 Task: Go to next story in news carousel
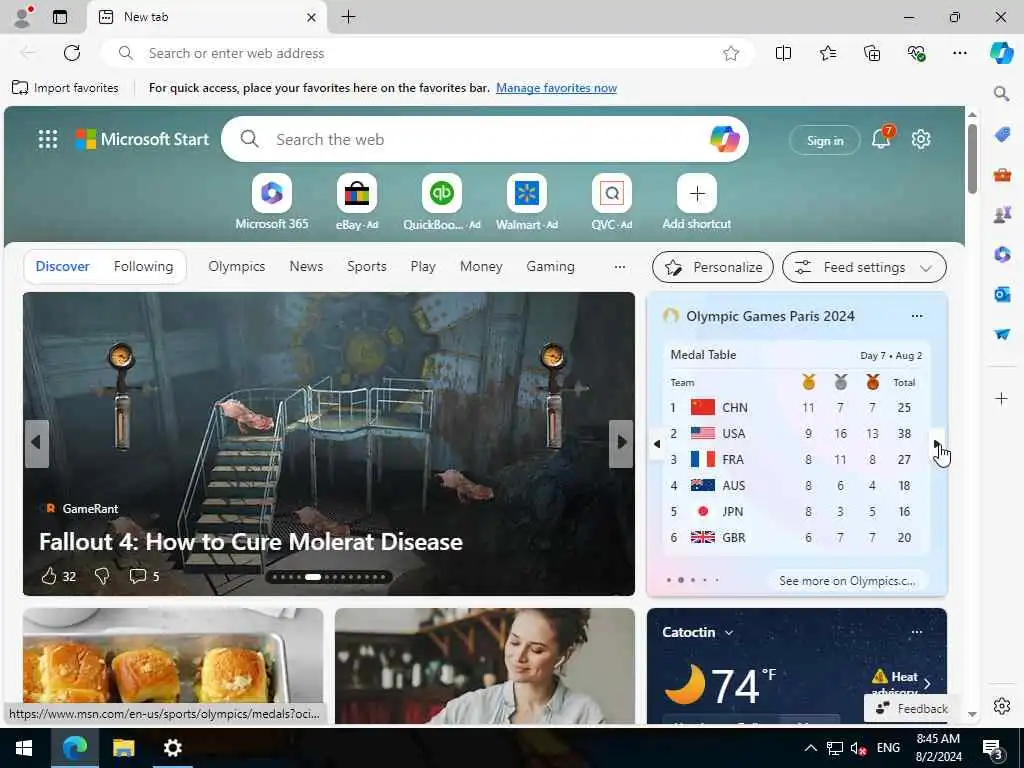[621, 443]
